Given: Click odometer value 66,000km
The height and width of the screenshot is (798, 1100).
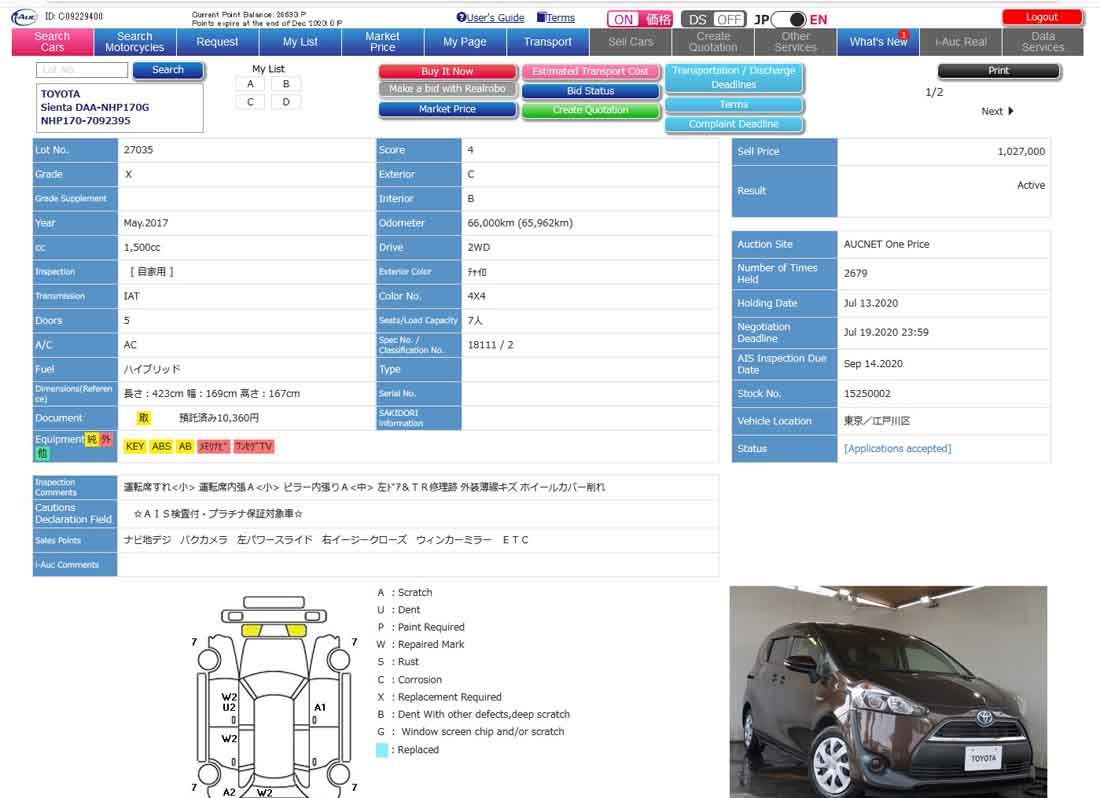Looking at the screenshot, I should [x=520, y=223].
